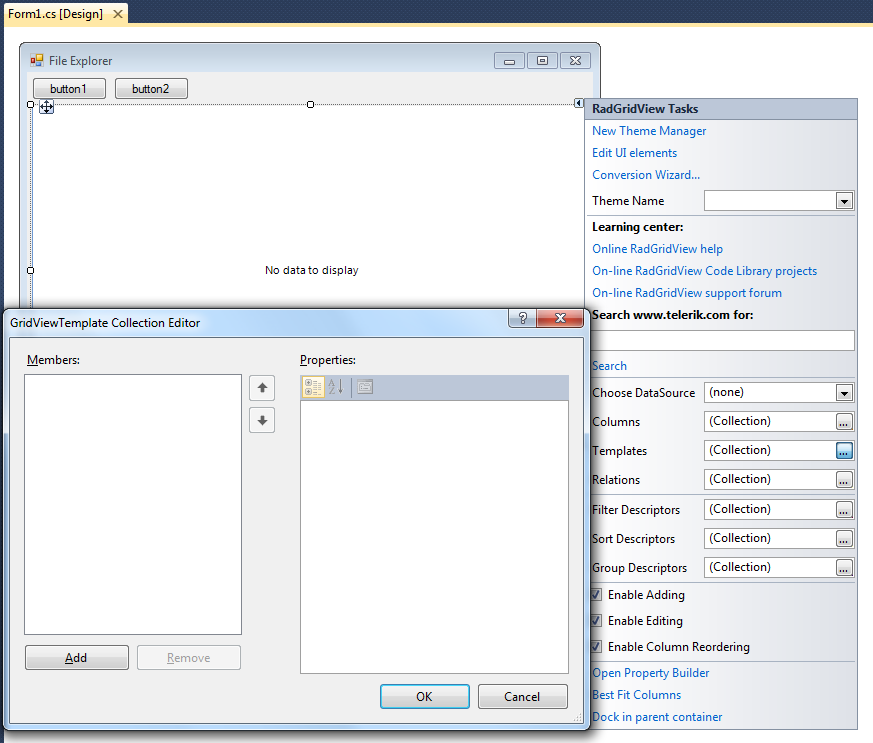Open Property Pages icon in properties toolbar
The height and width of the screenshot is (743, 873).
[x=365, y=387]
